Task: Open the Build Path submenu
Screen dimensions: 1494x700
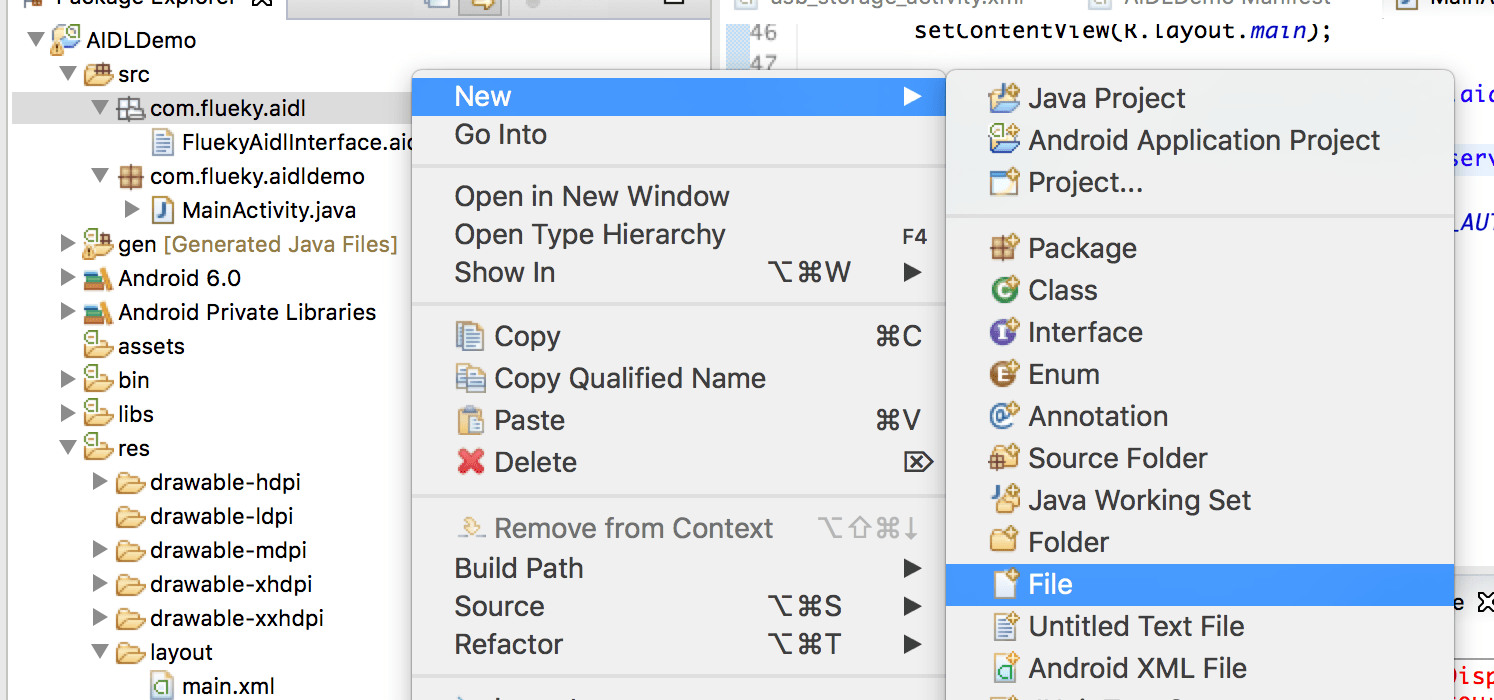Action: (519, 568)
